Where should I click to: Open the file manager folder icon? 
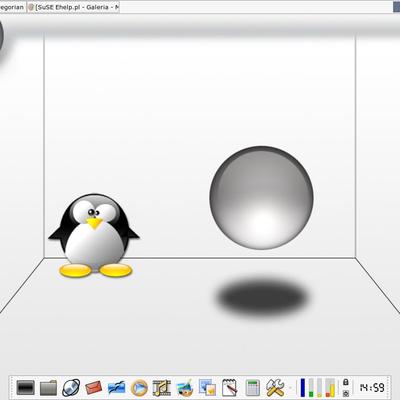coord(48,387)
